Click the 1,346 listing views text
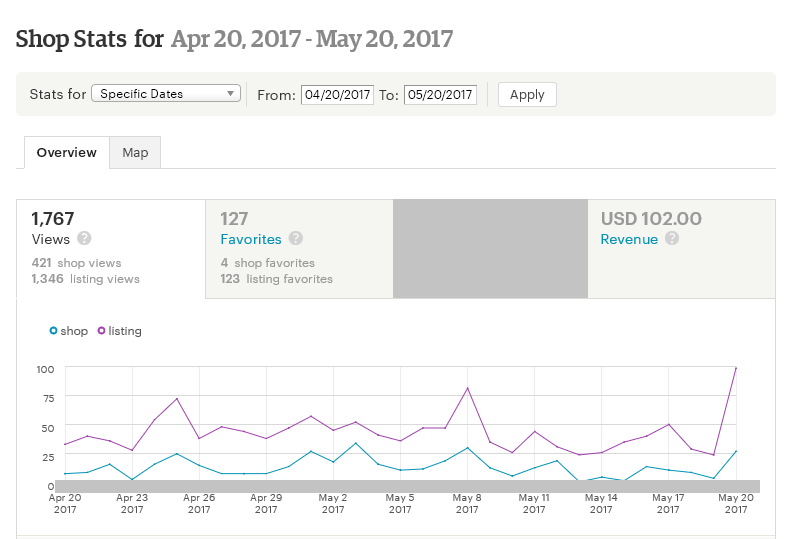Image resolution: width=793 pixels, height=539 pixels. tap(85, 279)
